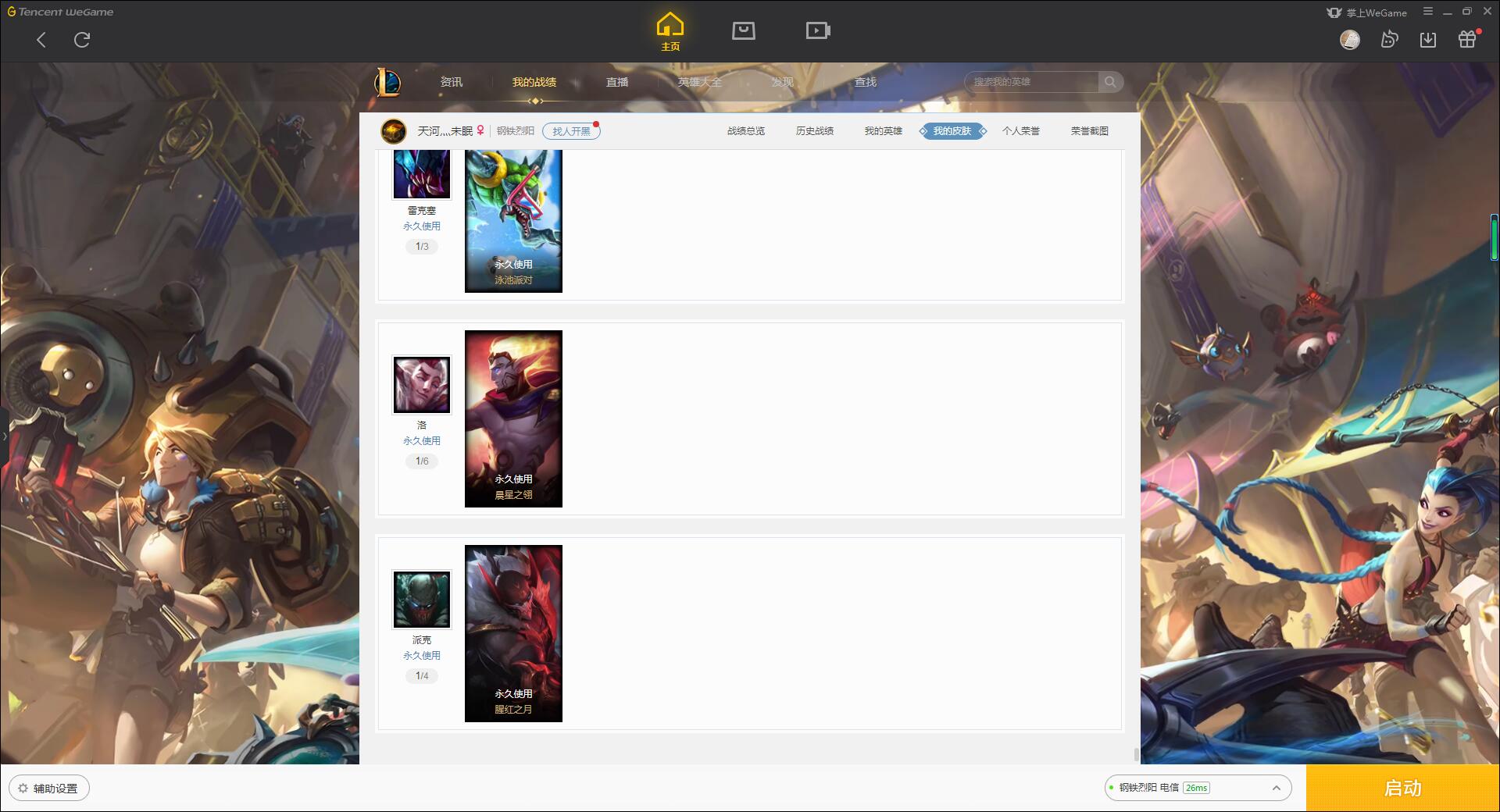The height and width of the screenshot is (812, 1500).
Task: Open 辅助设置 settings button
Action: click(49, 789)
